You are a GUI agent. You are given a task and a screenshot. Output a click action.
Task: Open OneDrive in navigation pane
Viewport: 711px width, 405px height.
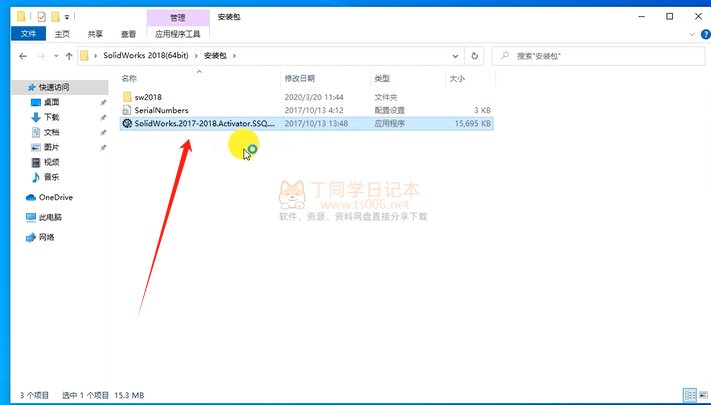click(55, 197)
